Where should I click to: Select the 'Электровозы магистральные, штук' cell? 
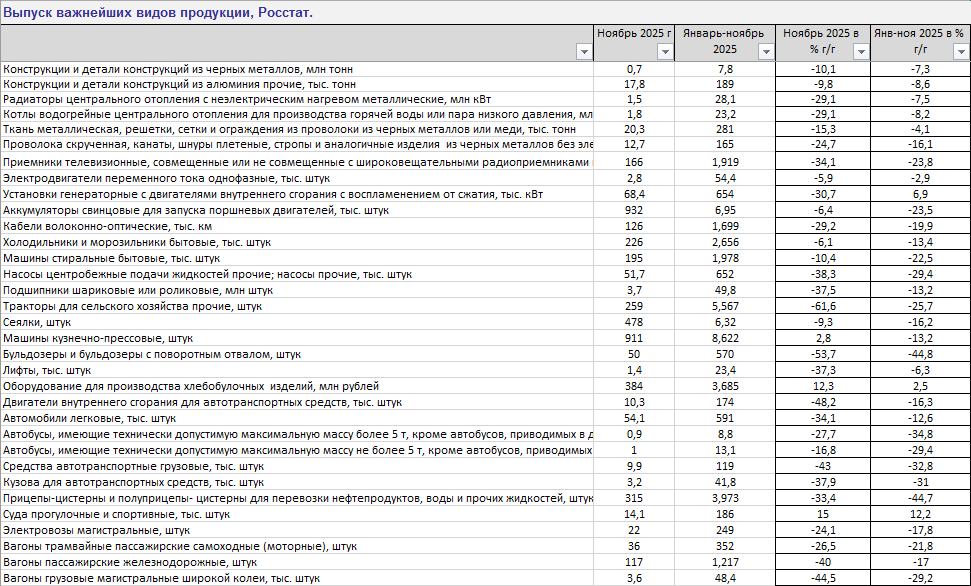(97, 530)
